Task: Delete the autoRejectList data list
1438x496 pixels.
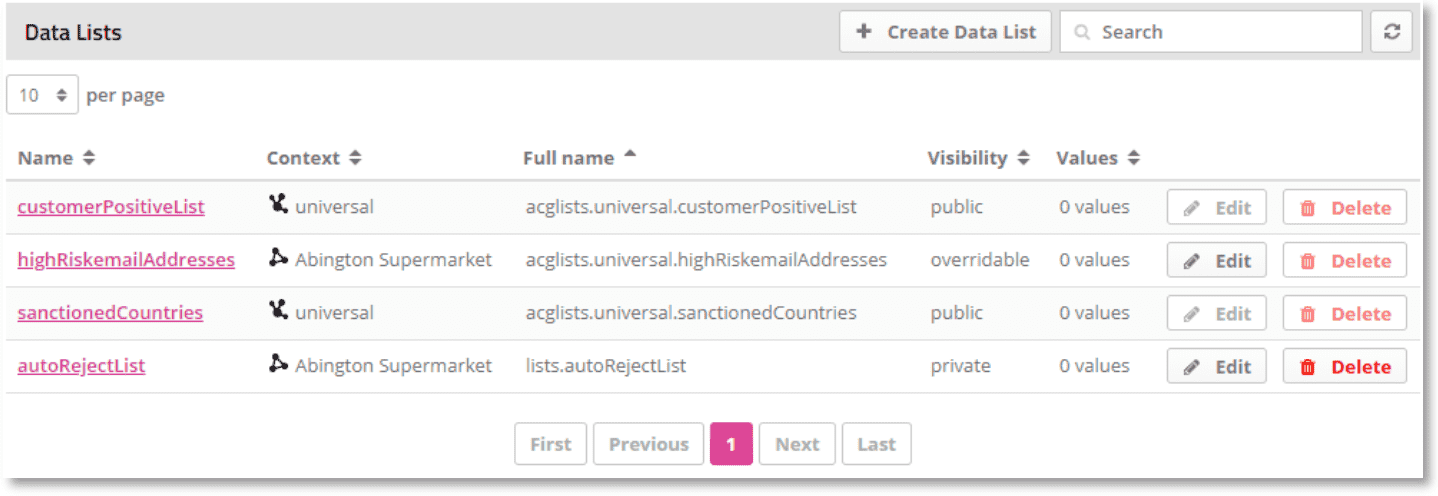Action: [1344, 367]
